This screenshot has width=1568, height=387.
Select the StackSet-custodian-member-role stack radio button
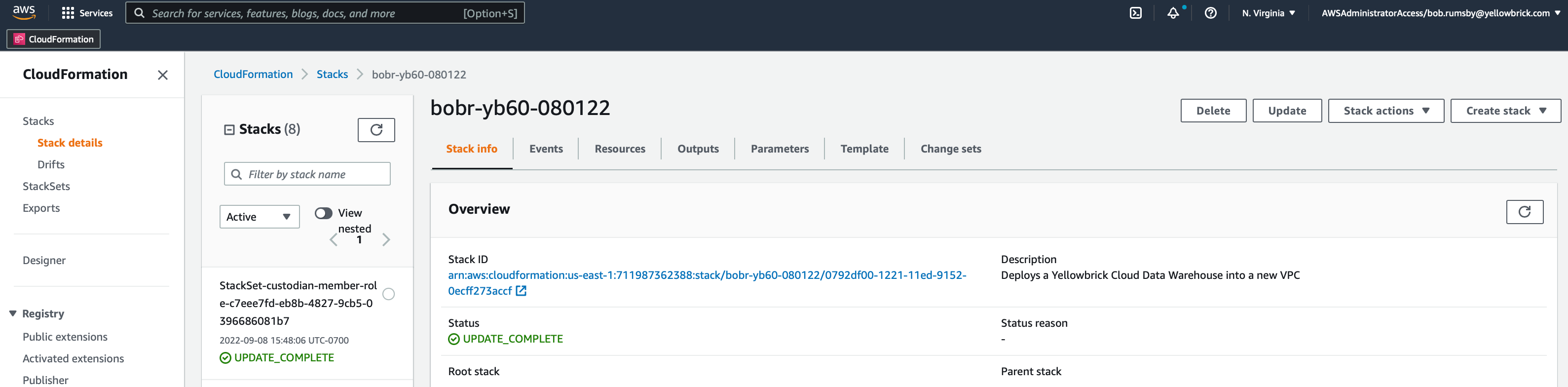(x=388, y=294)
